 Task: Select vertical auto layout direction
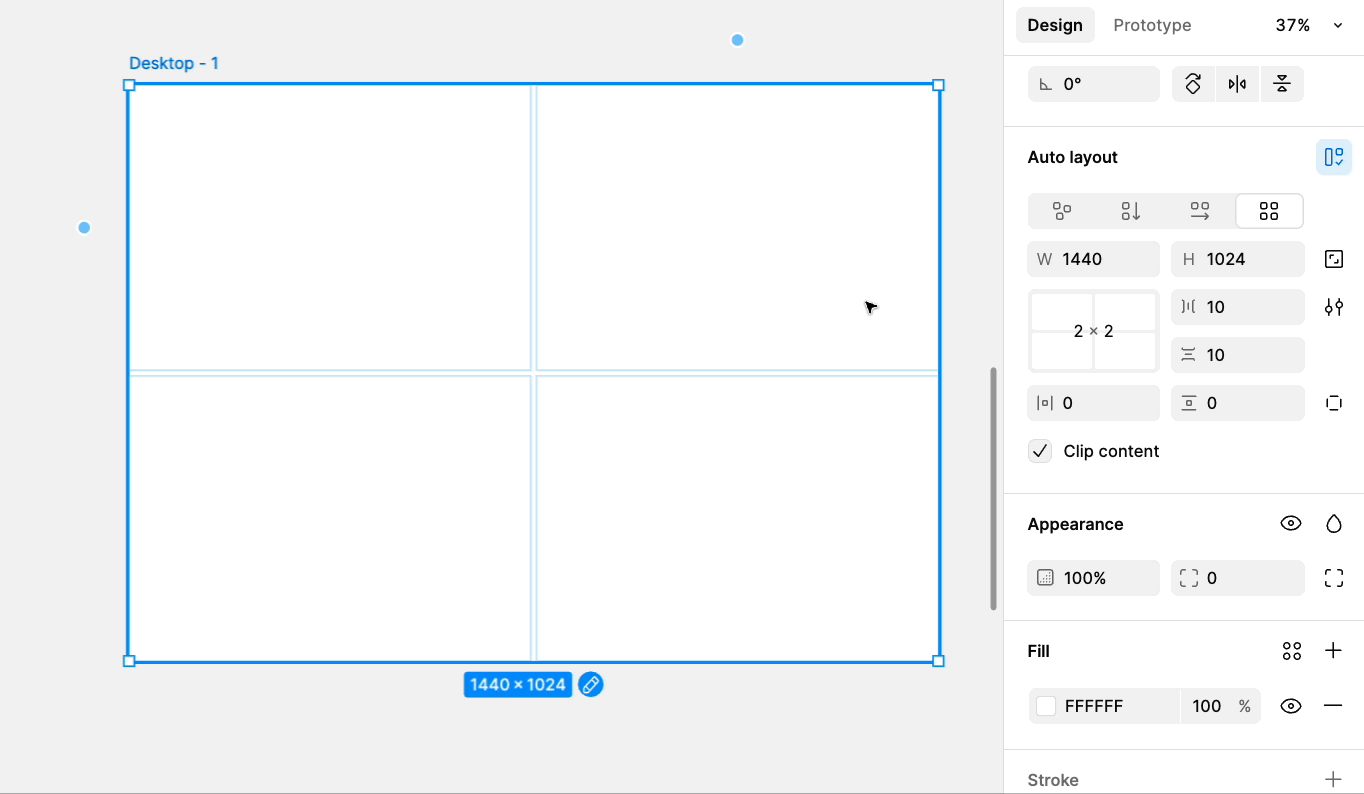pos(1130,211)
